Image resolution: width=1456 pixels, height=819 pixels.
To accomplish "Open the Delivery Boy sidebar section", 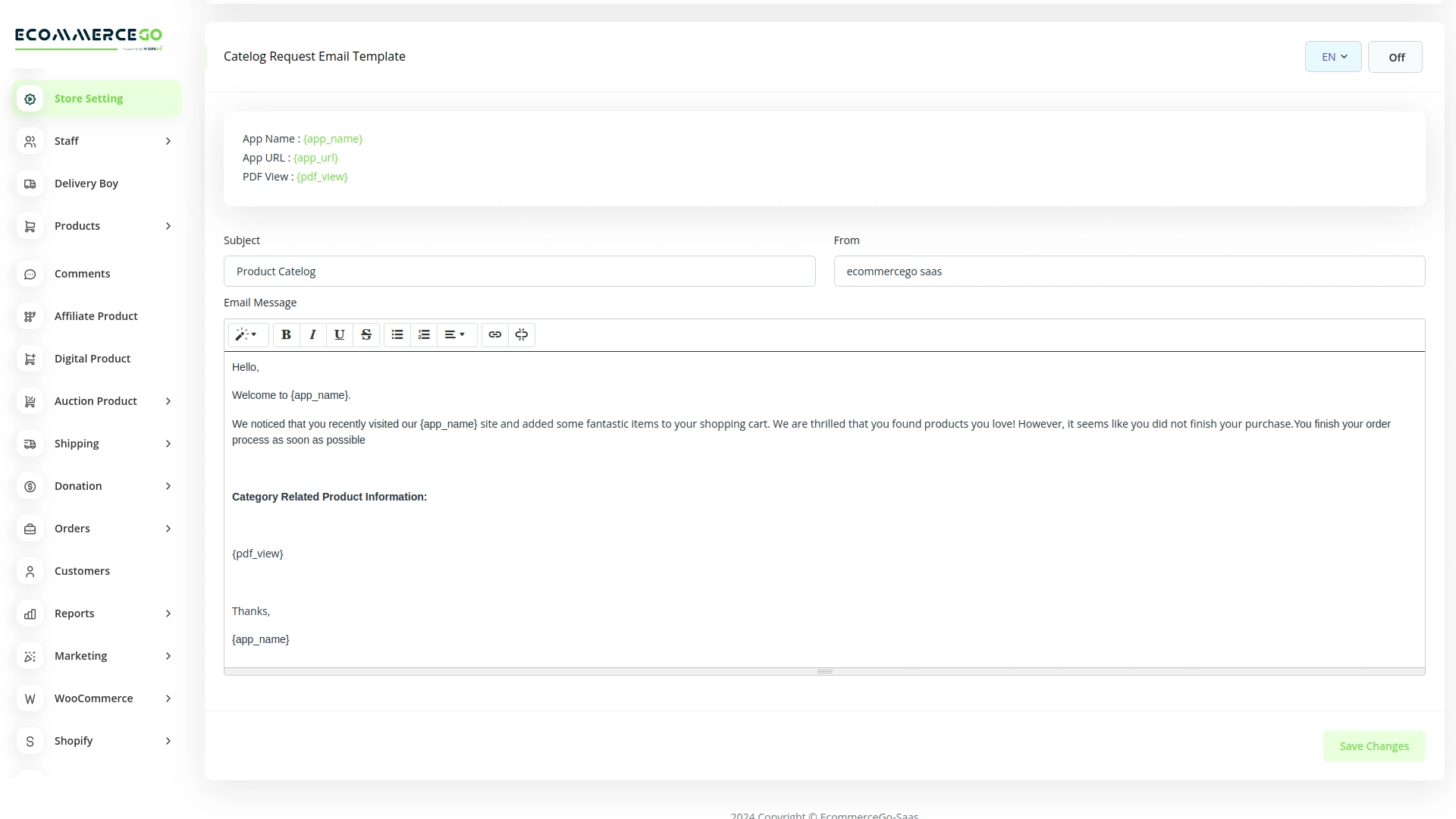I will (86, 183).
